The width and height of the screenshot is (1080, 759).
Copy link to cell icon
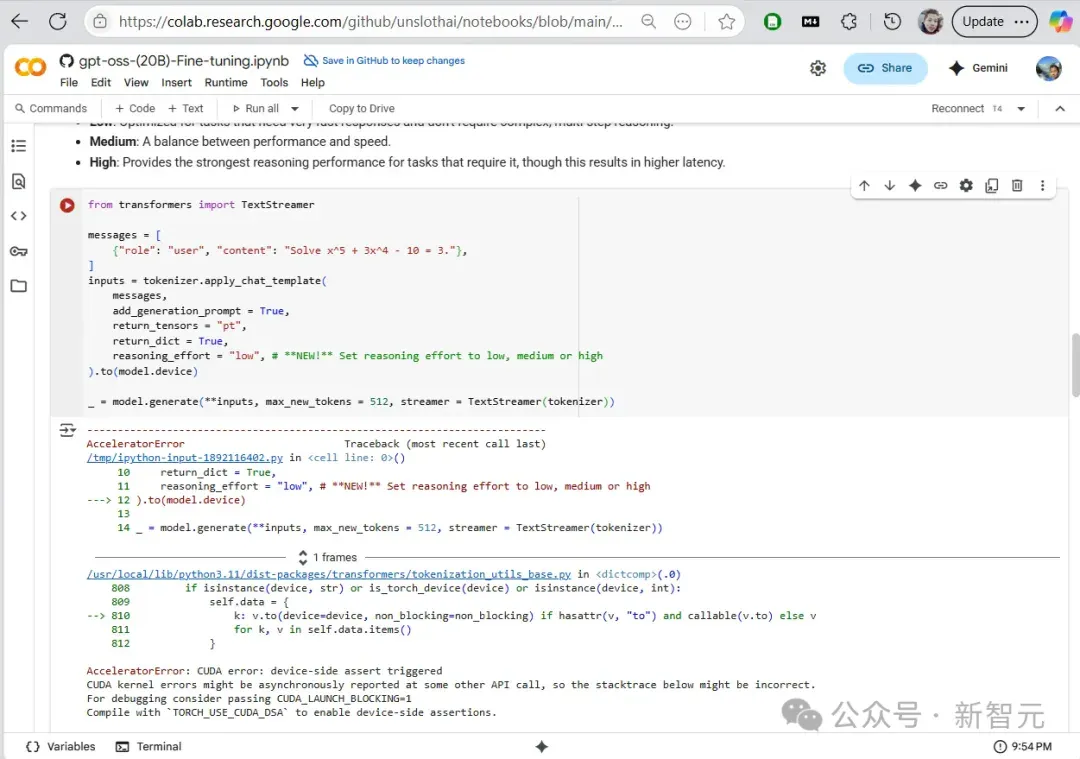coord(940,185)
